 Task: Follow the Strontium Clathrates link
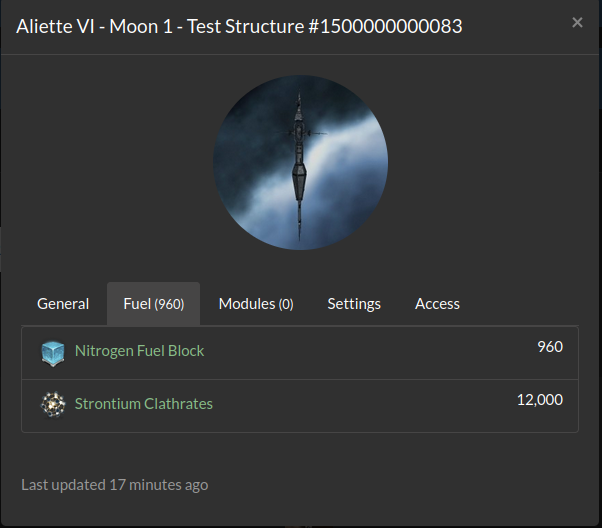point(143,404)
